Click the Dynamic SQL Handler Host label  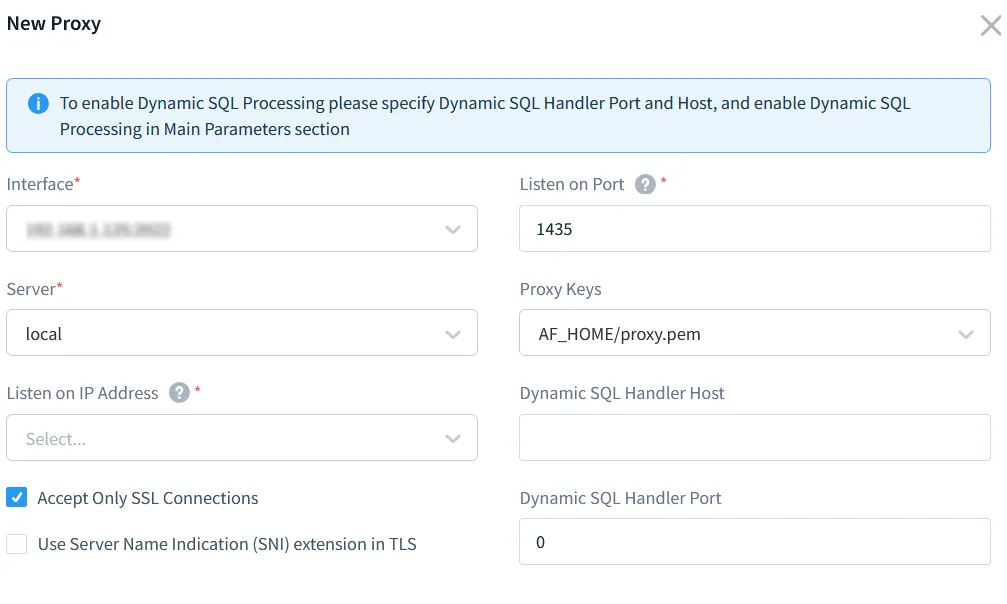click(x=622, y=393)
